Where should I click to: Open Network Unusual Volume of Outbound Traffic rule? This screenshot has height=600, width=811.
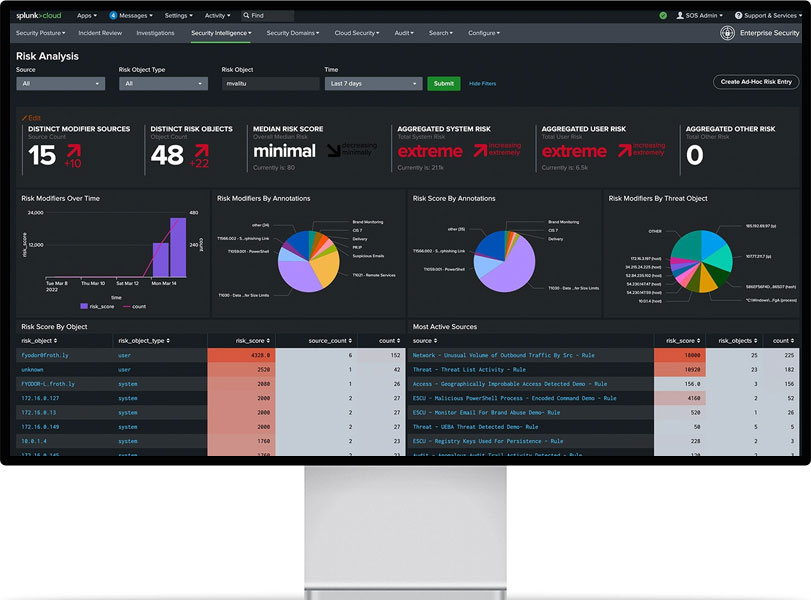[x=503, y=355]
